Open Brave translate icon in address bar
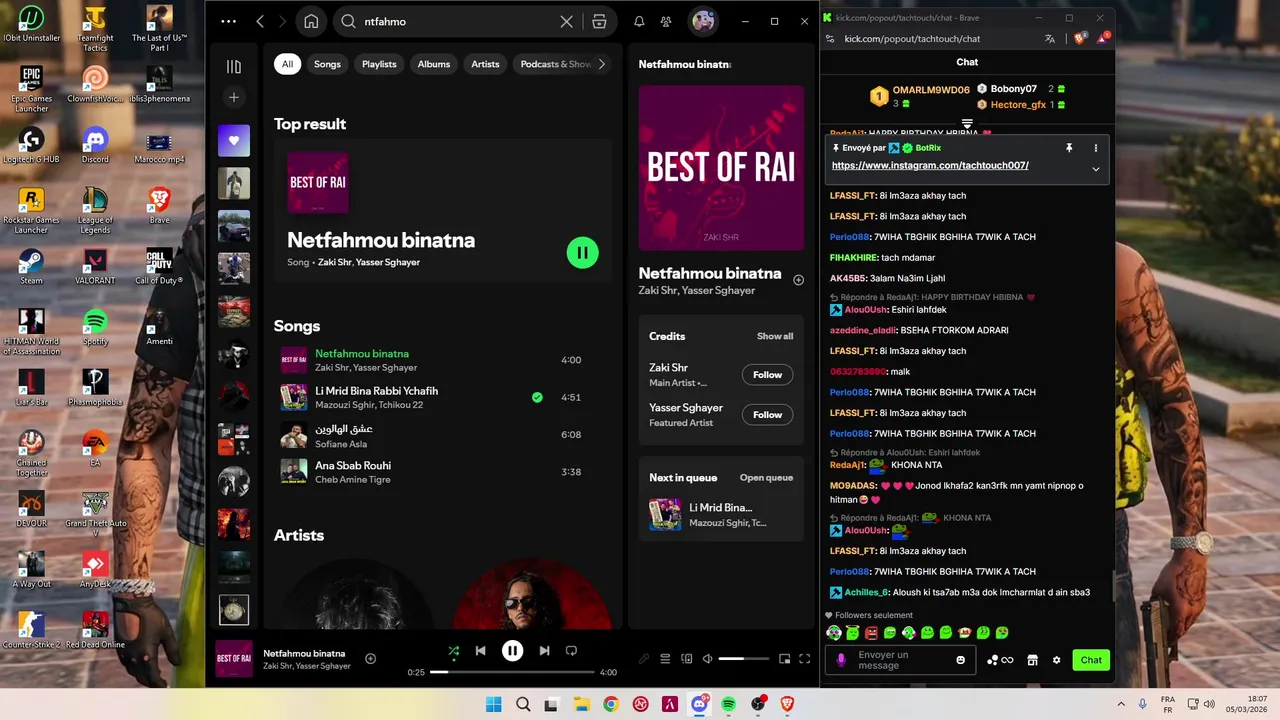 tap(1050, 39)
